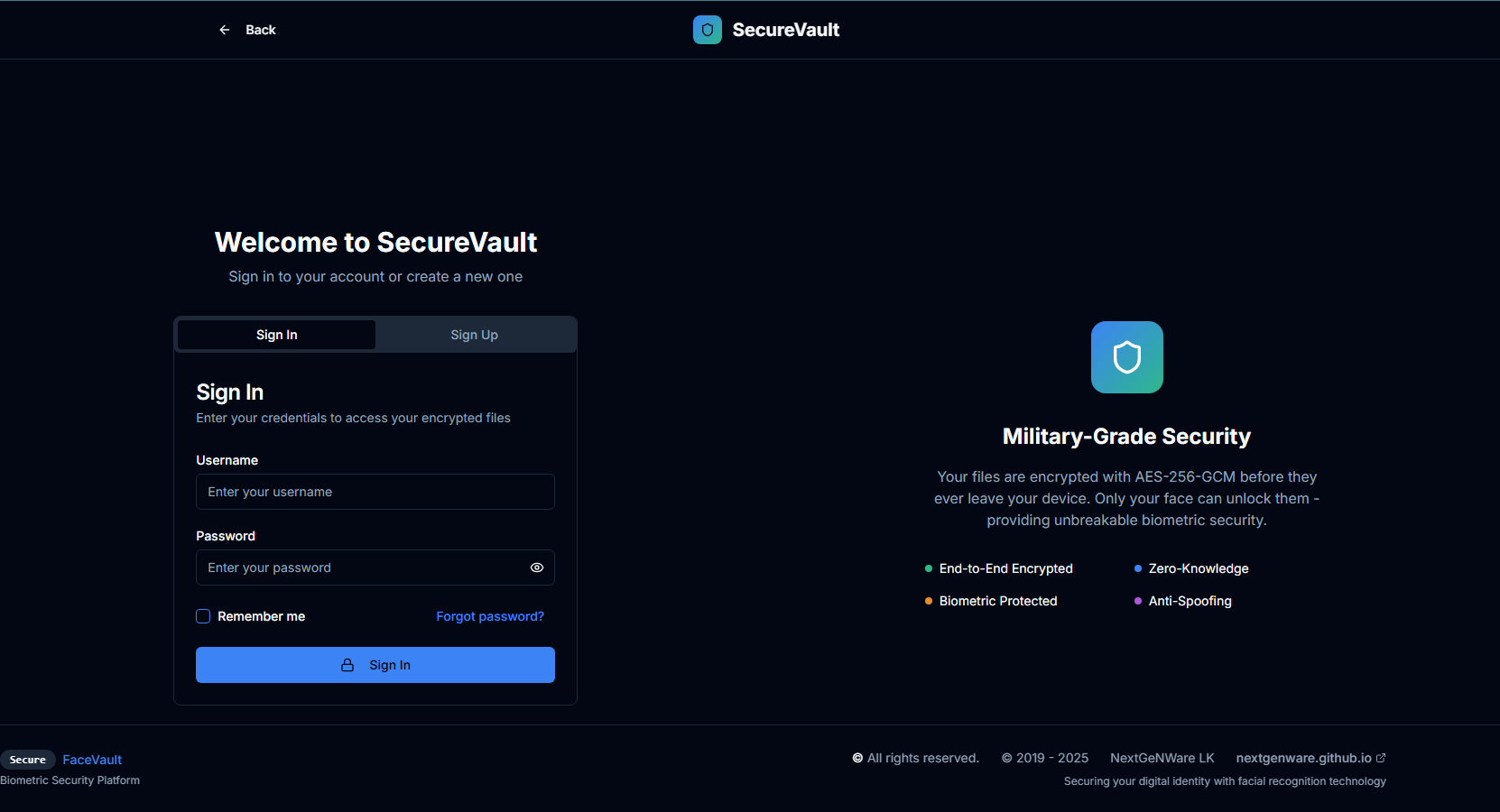Viewport: 1500px width, 812px height.
Task: Click the username input field
Action: [x=375, y=492]
